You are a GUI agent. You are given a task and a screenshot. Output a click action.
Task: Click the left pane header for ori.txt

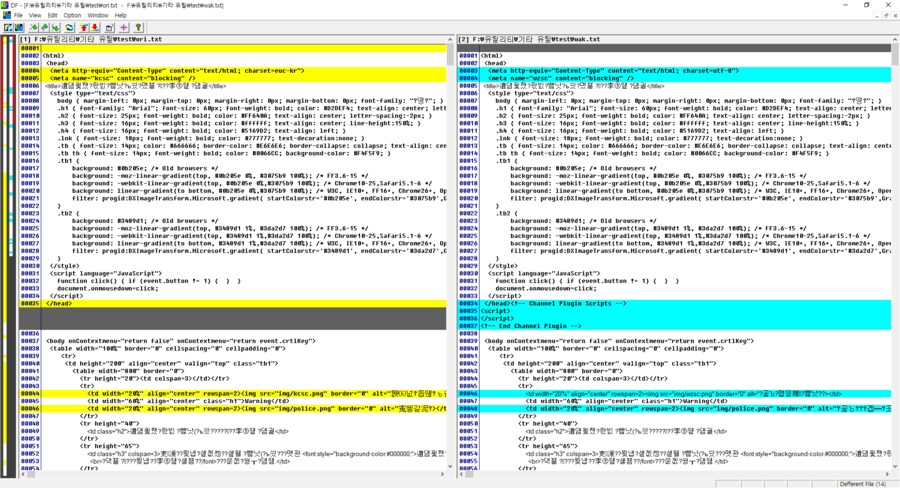pyautogui.click(x=233, y=40)
